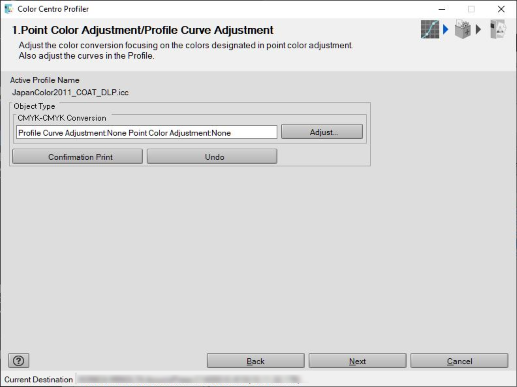This screenshot has height=387, width=517.
Task: Cancel the profile adjustment wizard
Action: (x=459, y=361)
